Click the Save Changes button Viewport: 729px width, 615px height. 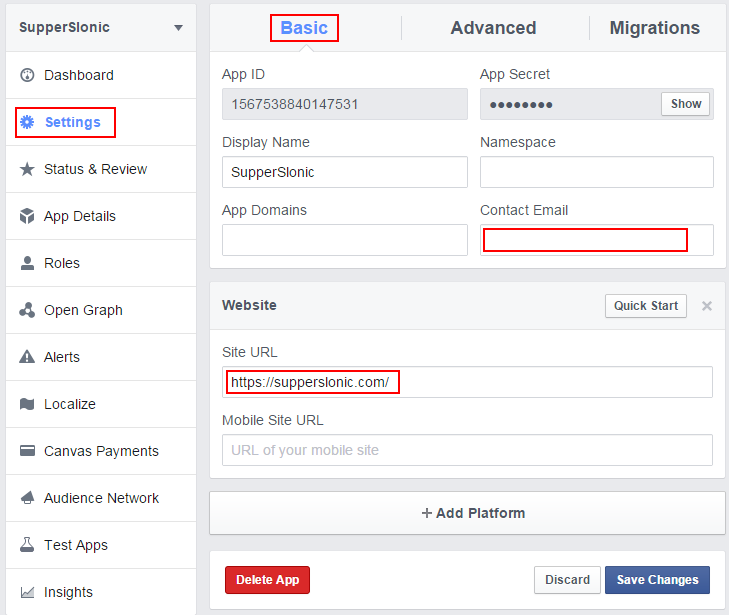[657, 580]
